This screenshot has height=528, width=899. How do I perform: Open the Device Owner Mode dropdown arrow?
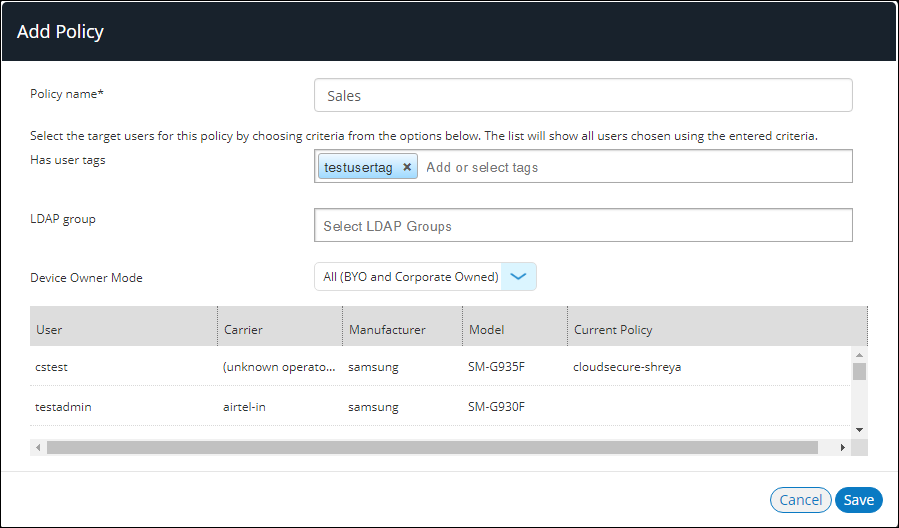[x=518, y=277]
